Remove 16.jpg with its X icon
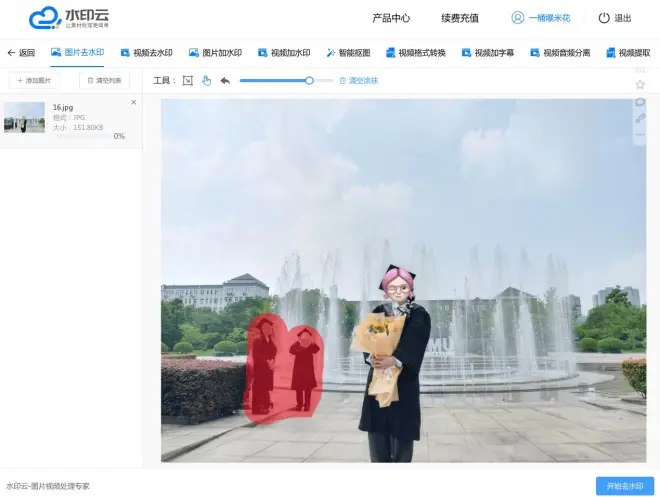 (134, 103)
